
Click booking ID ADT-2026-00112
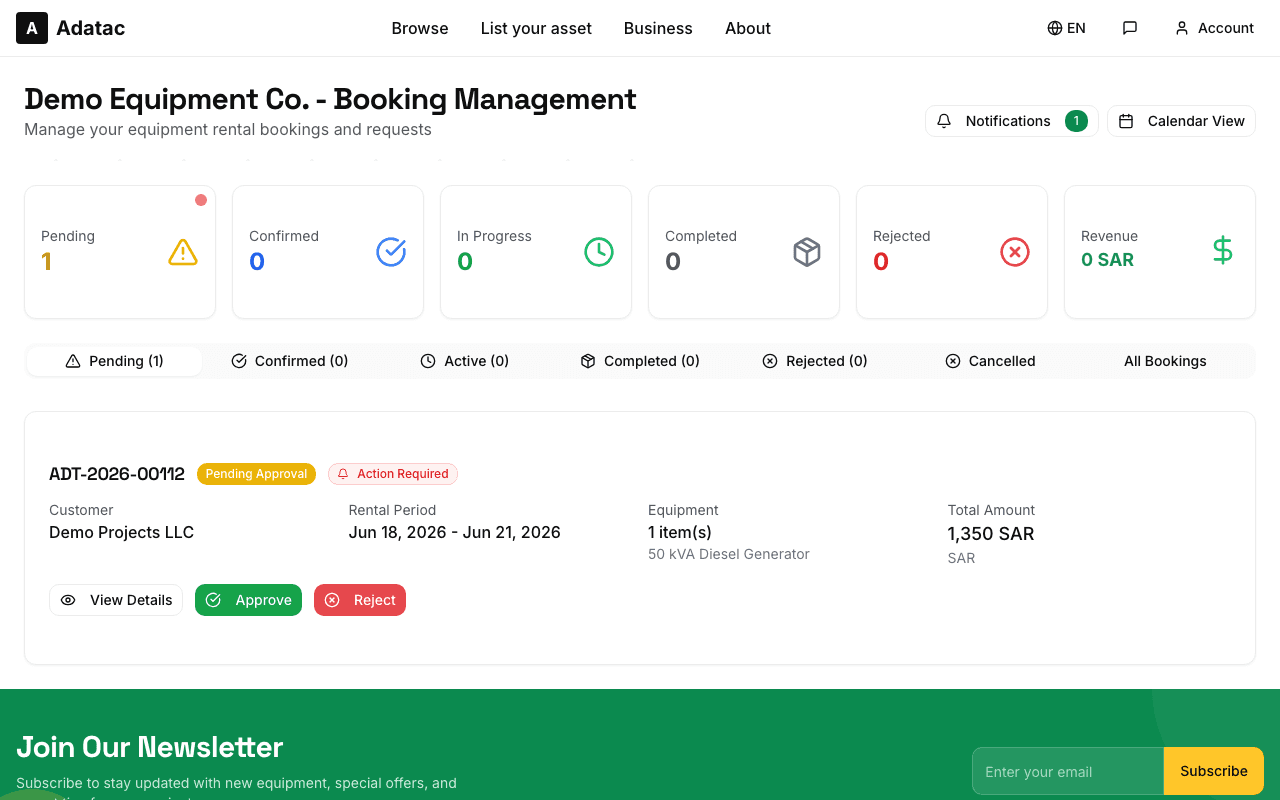(117, 474)
